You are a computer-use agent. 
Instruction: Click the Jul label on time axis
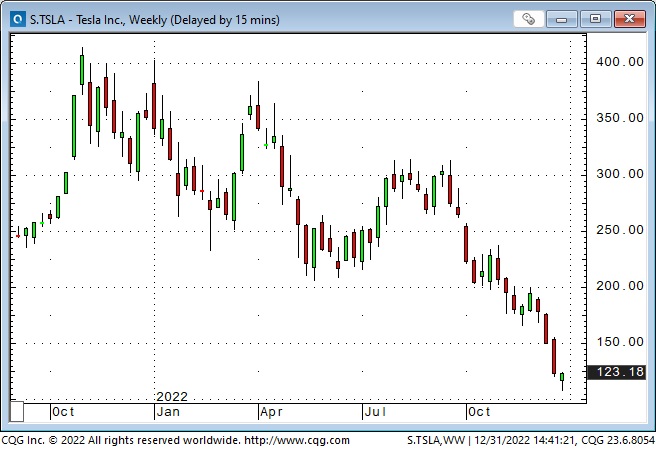pos(375,412)
